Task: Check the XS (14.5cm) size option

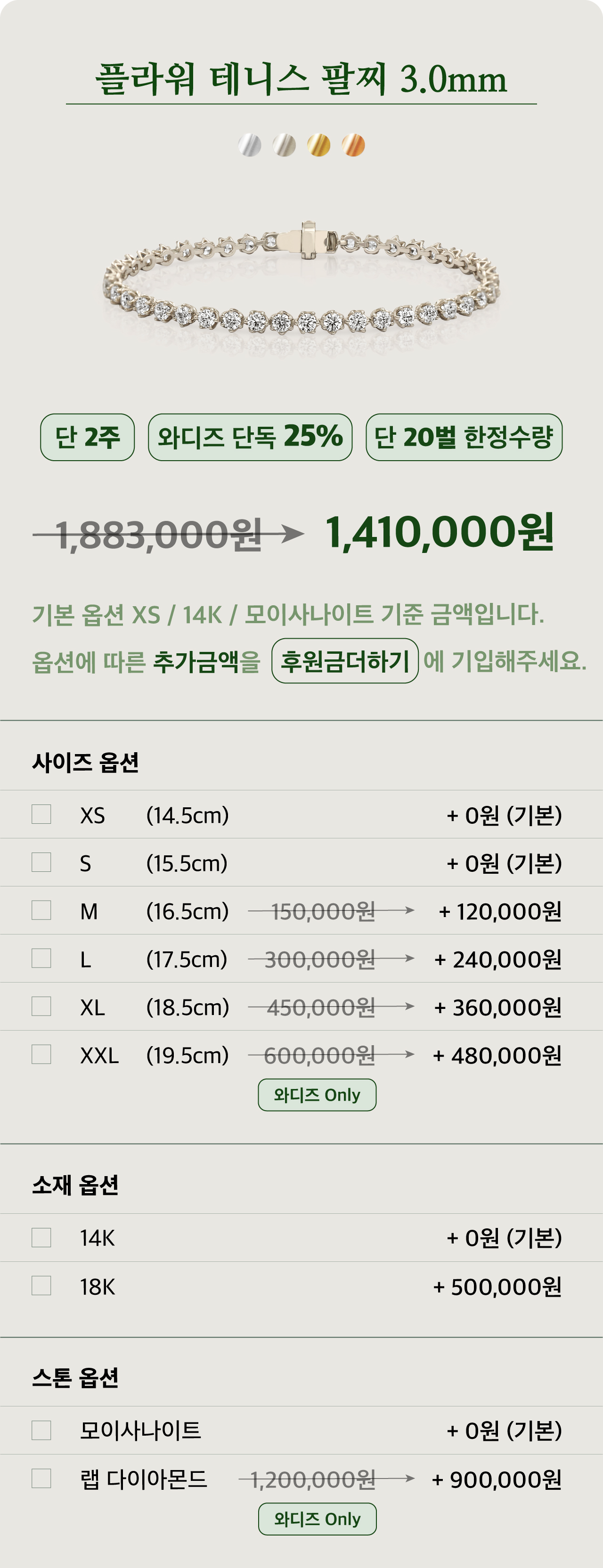Action: click(41, 814)
